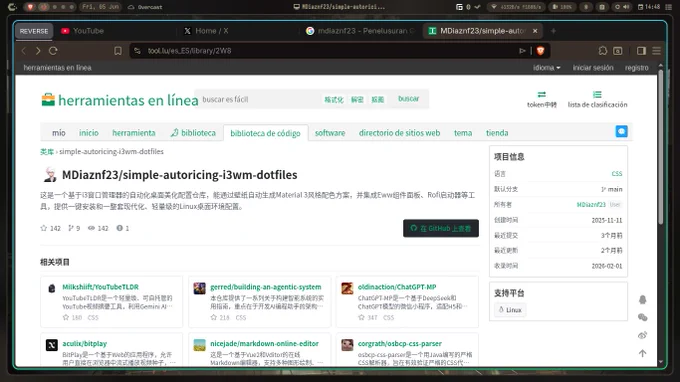Open the herramienta navigation tab
This screenshot has height=382, width=680.
point(134,133)
